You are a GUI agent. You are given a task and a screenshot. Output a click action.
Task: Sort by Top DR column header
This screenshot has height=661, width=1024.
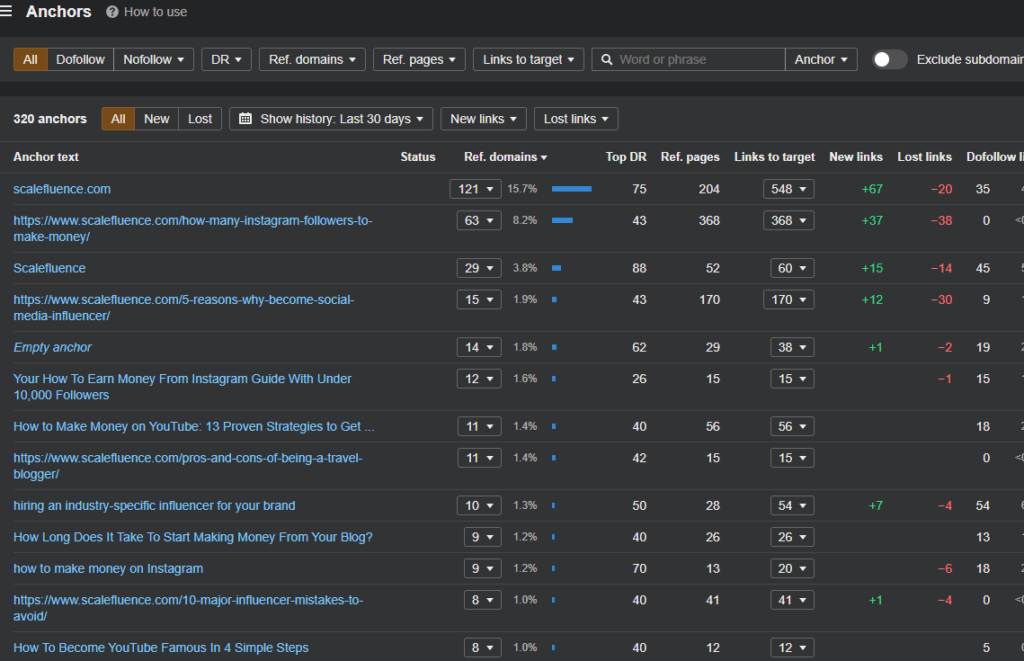pos(626,157)
